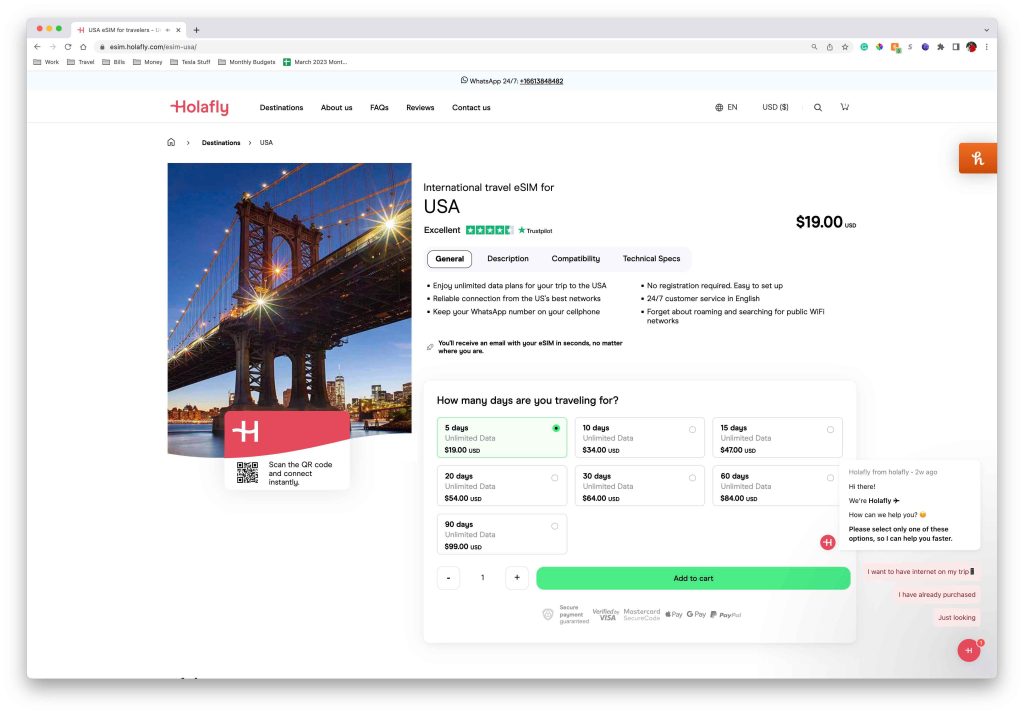
Task: Choose the 30 days unlimited data option
Action: (639, 486)
